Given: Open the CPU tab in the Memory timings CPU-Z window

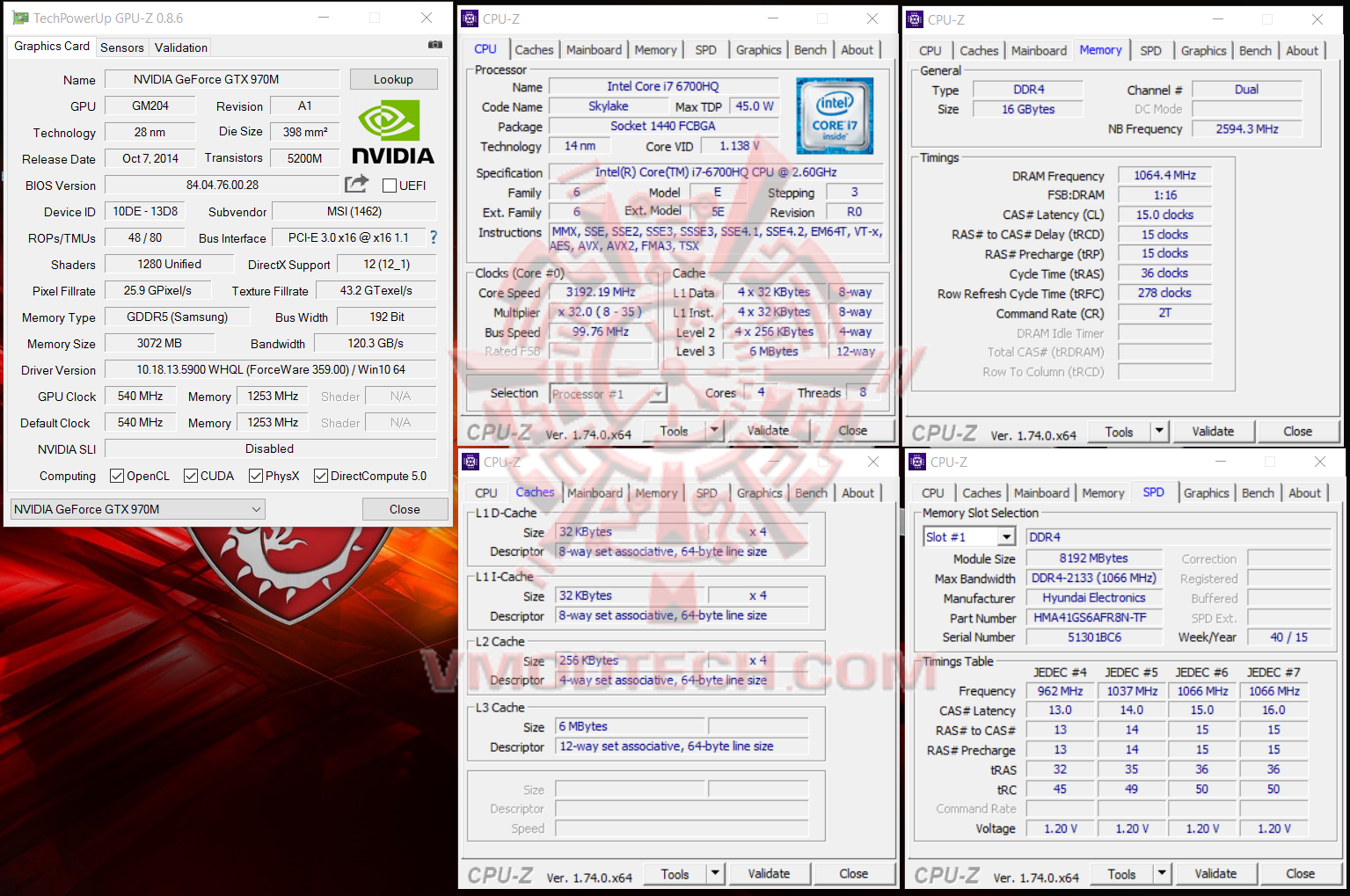Looking at the screenshot, I should click(x=930, y=51).
